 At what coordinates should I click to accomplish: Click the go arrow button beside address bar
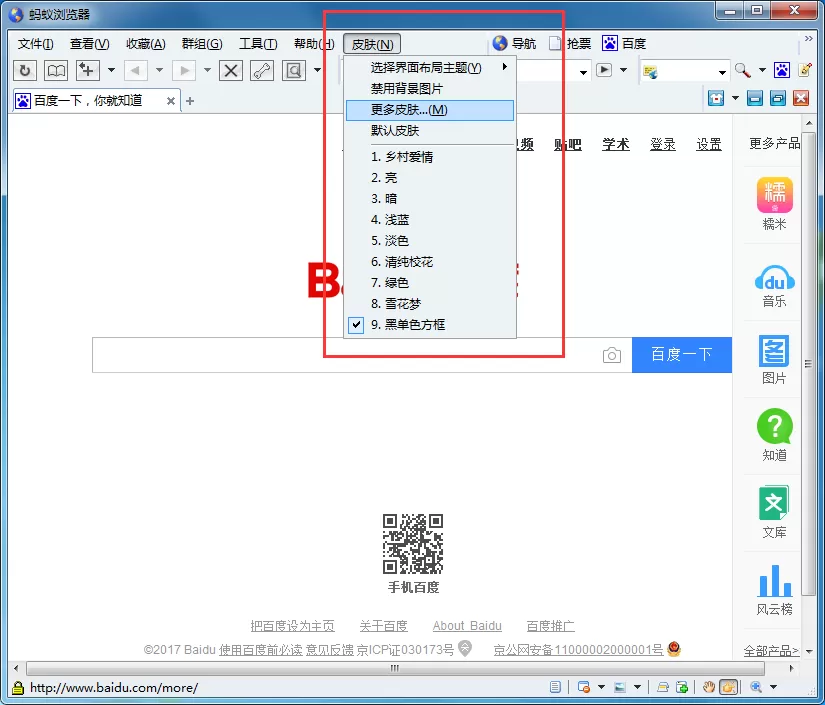tap(603, 69)
